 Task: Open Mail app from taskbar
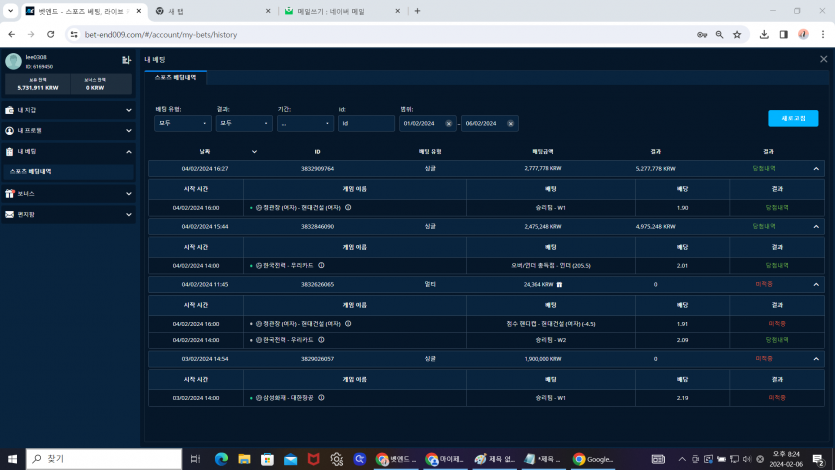(290, 459)
